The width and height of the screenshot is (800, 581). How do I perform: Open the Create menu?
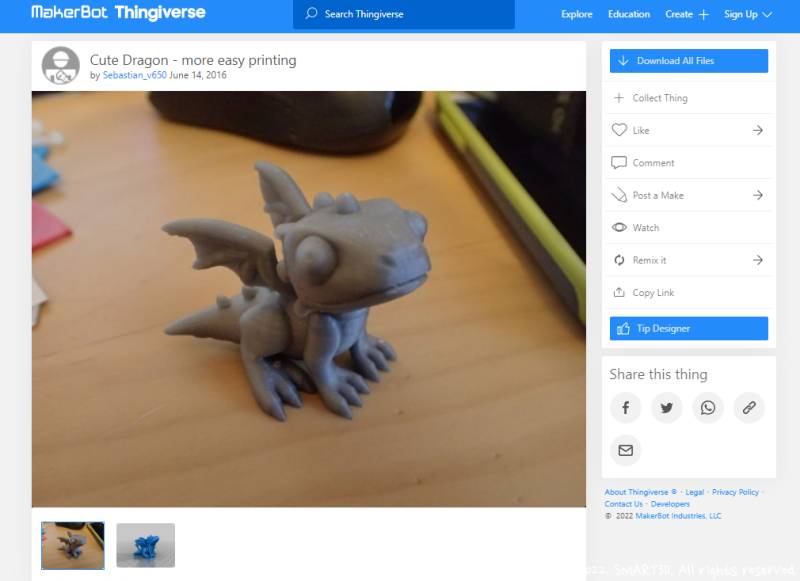coord(679,14)
